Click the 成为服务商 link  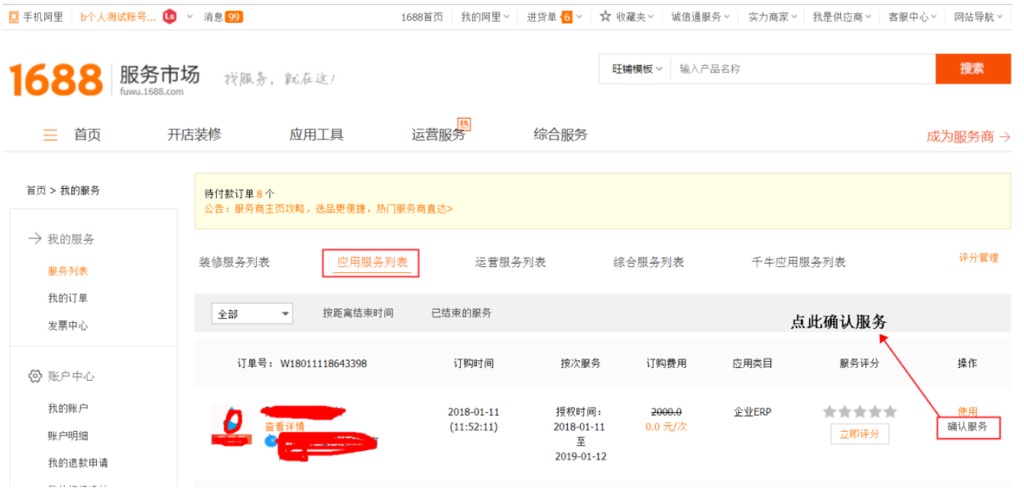coord(968,136)
